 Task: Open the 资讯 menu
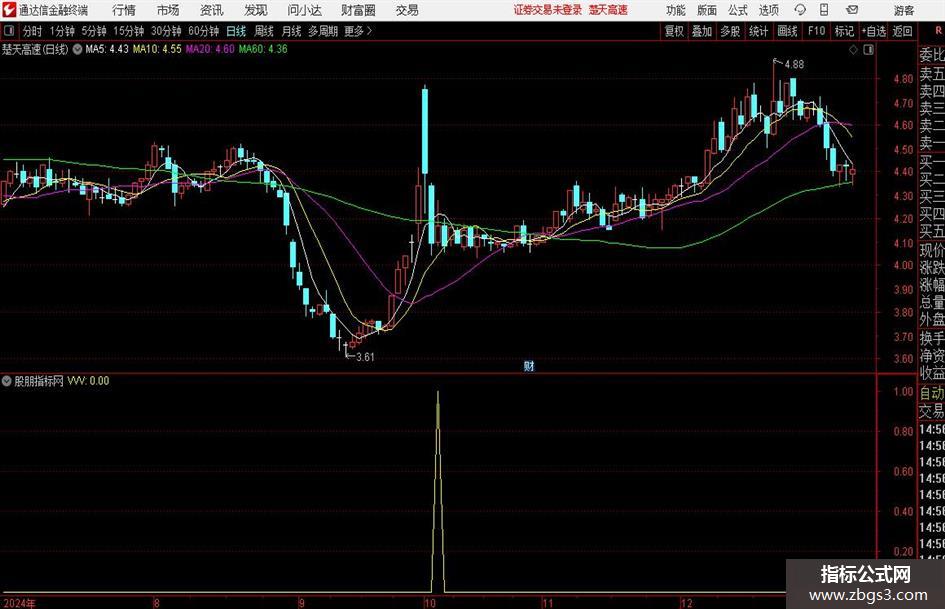(212, 10)
